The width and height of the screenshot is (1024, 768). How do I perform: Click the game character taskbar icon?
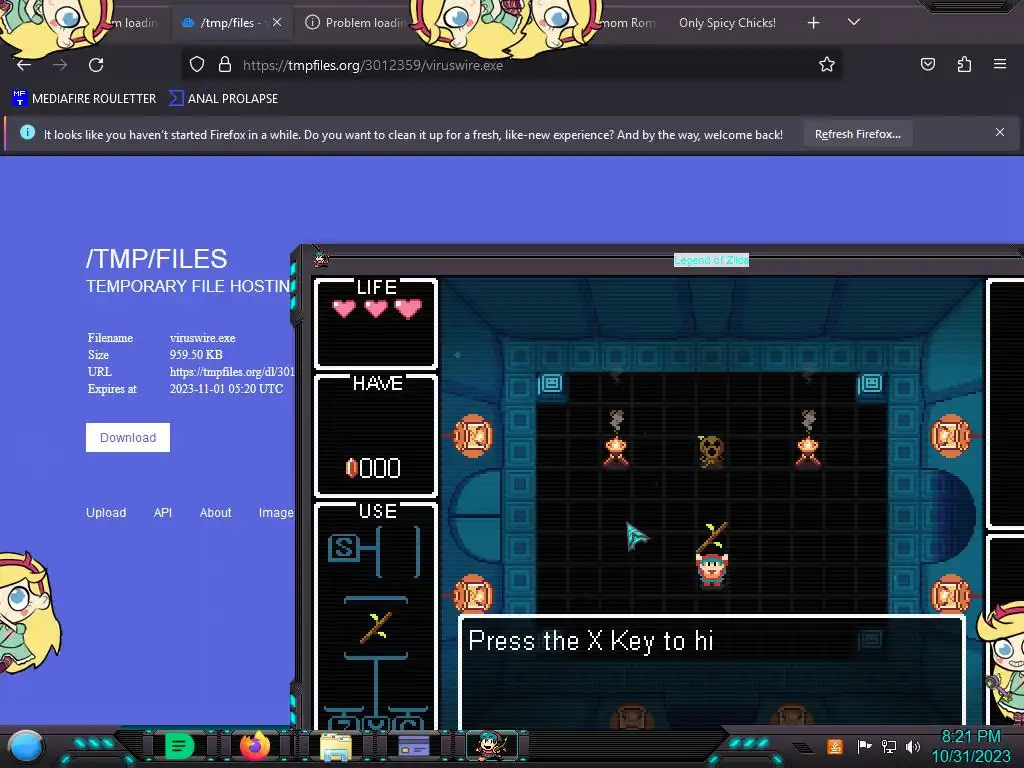pos(492,746)
